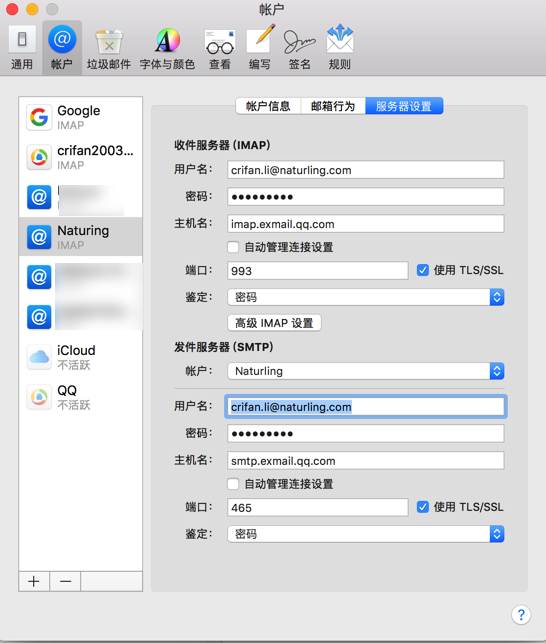Close the 帐户 preferences window
The width and height of the screenshot is (546, 643).
(x=12, y=9)
